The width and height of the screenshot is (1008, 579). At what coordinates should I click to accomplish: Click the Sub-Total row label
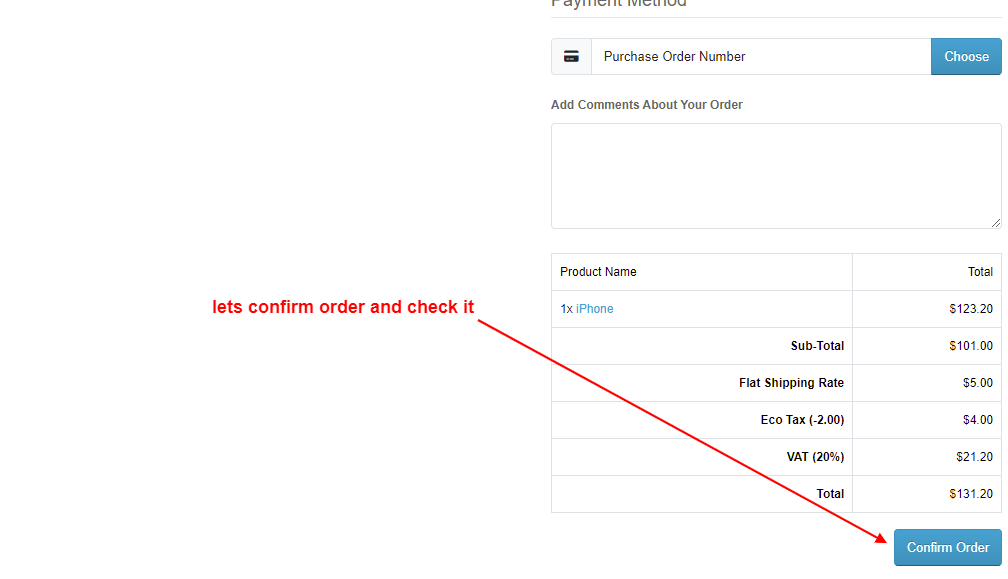point(817,346)
